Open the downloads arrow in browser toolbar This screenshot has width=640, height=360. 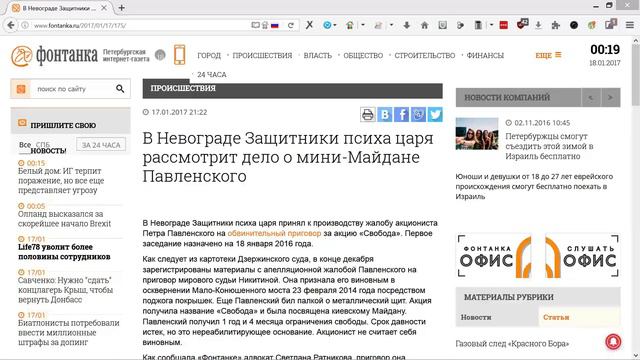[x=407, y=25]
